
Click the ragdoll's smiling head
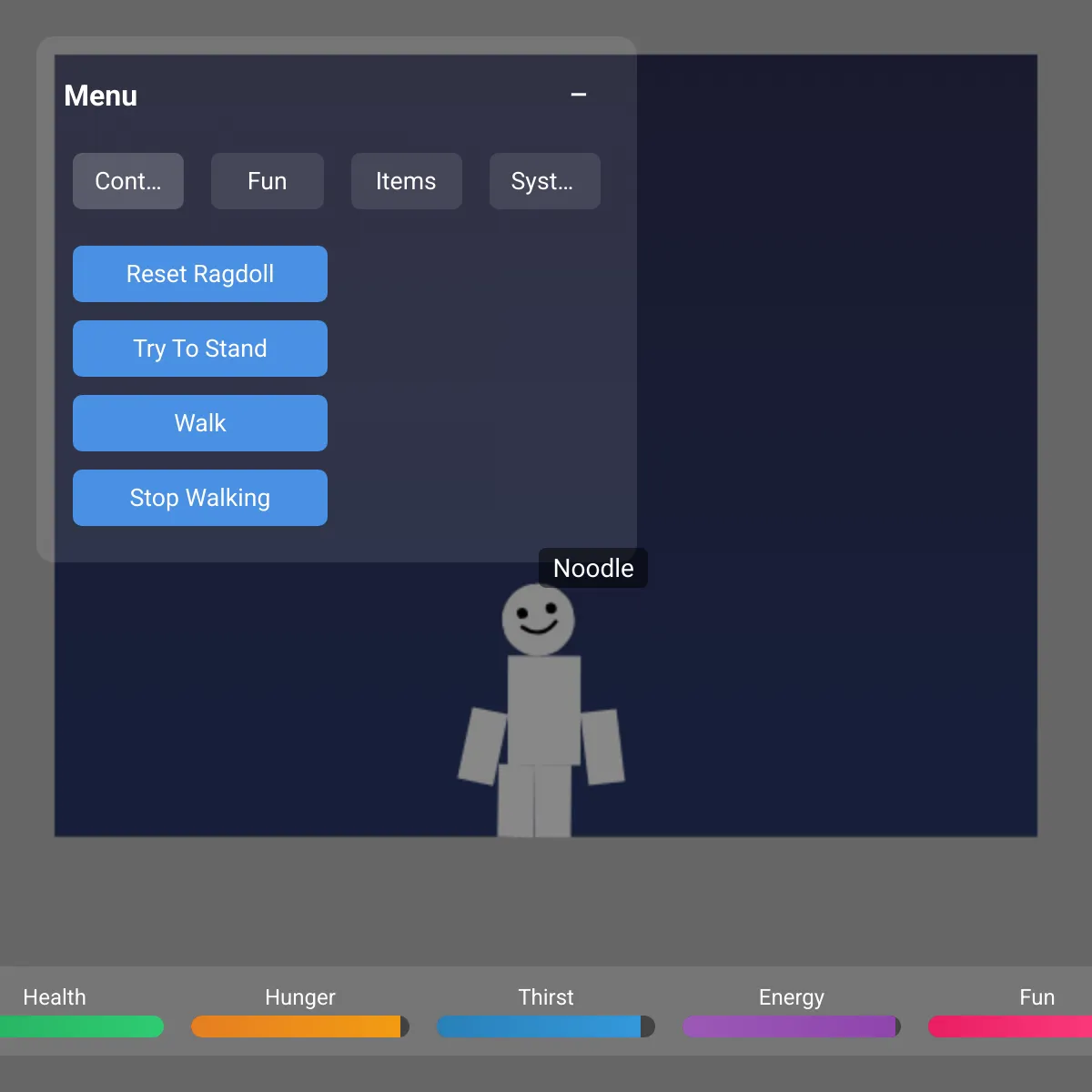(x=539, y=620)
